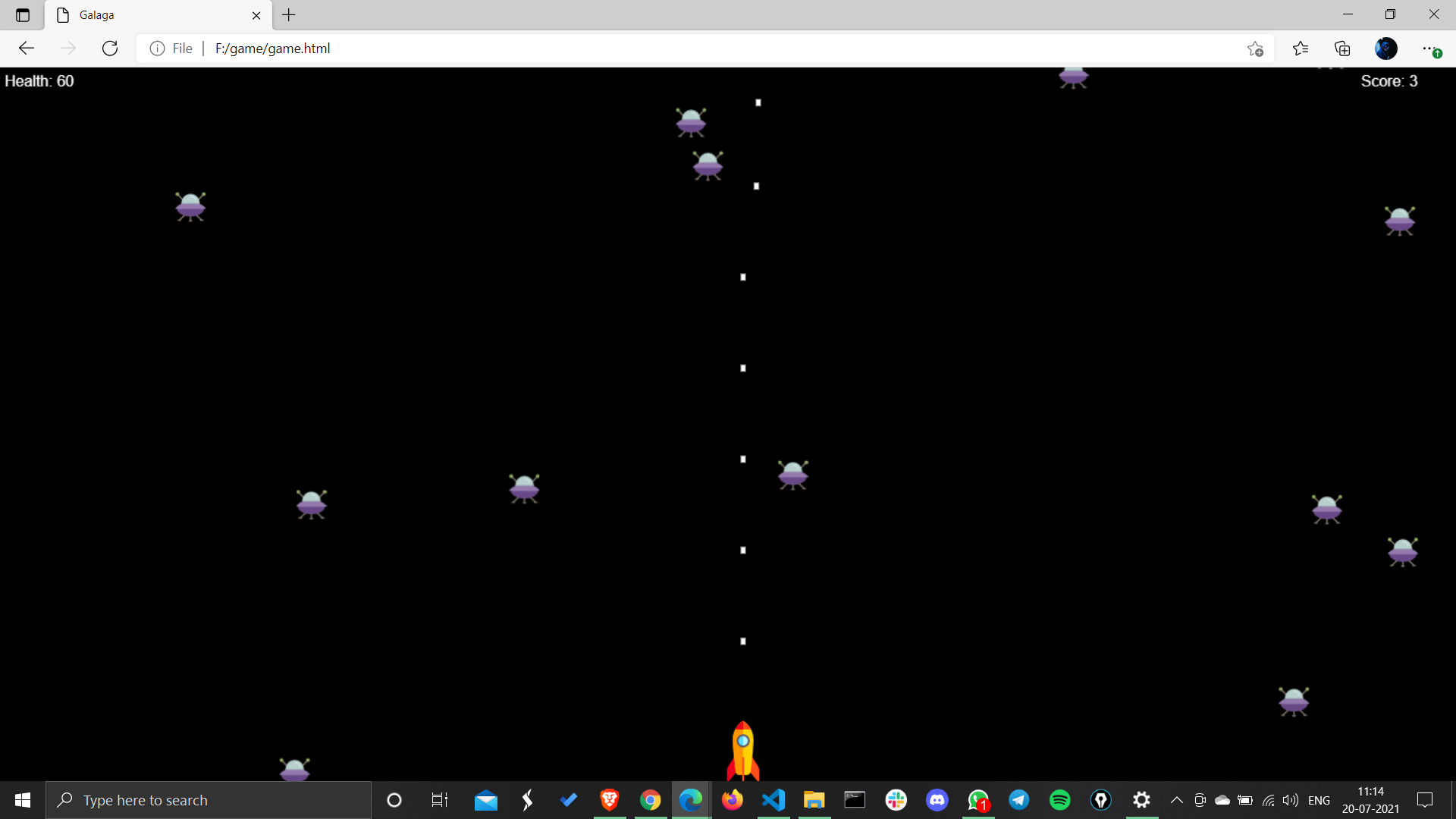This screenshot has width=1456, height=819.
Task: Open Visual Studio Code from taskbar
Action: 773,800
